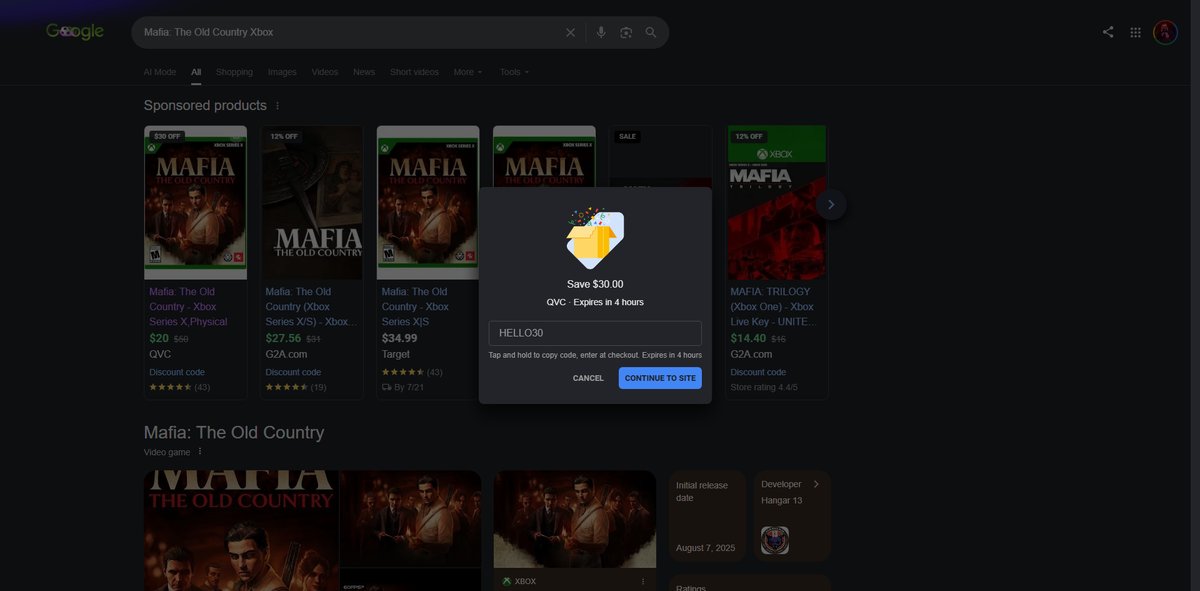Click Discount code under $27.56 G2A listing
This screenshot has width=1200, height=591.
293,372
